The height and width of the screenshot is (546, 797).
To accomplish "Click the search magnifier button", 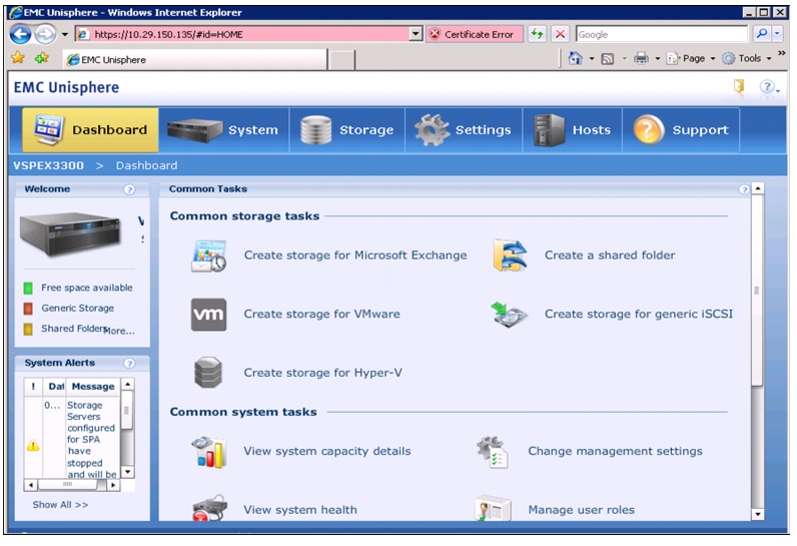I will tap(761, 34).
